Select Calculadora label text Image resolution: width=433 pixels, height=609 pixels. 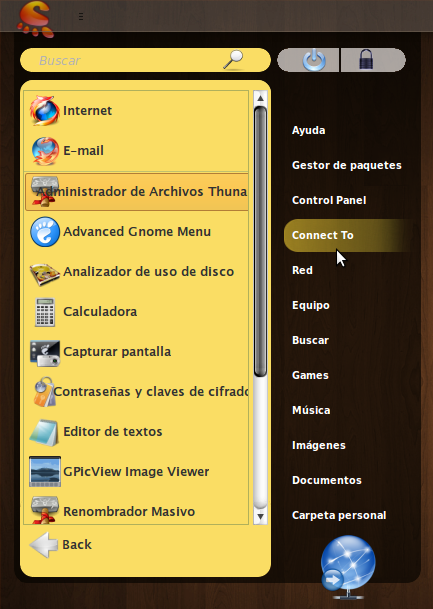(100, 311)
